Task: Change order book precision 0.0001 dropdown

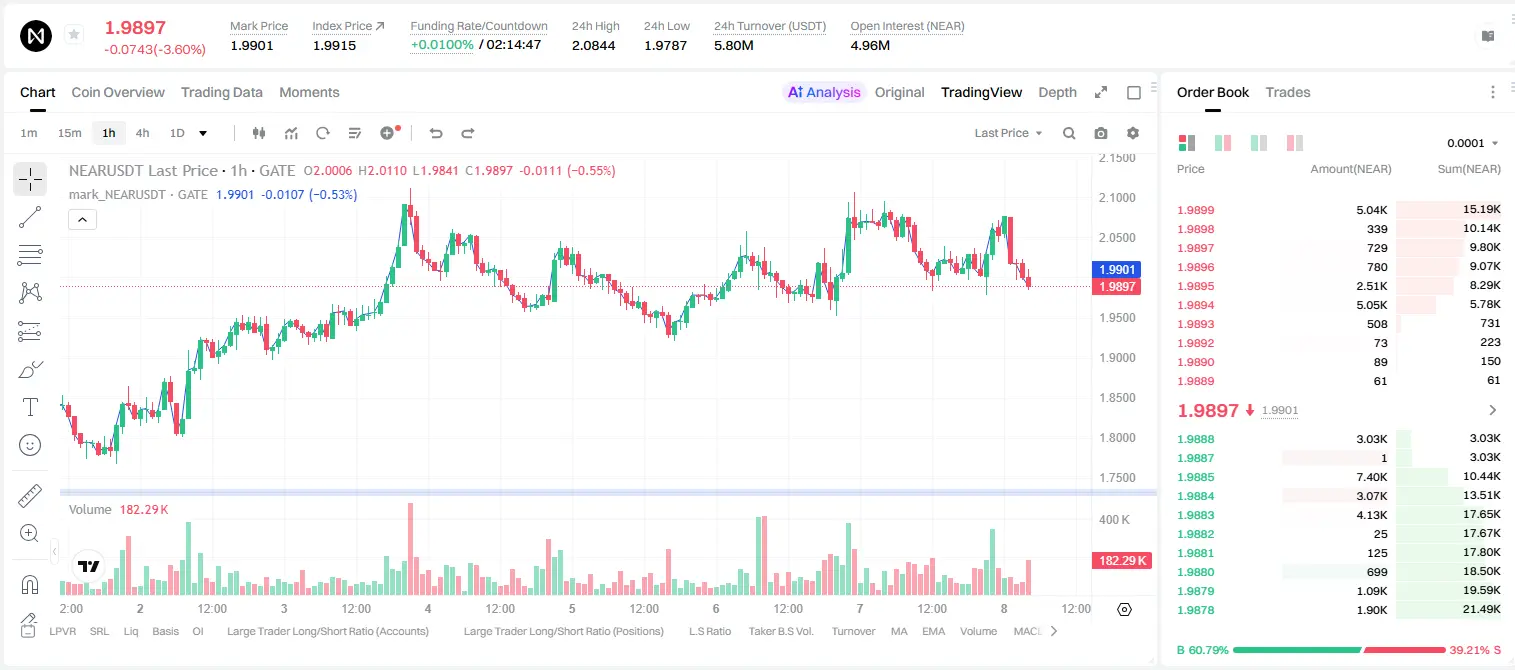Action: [x=1473, y=143]
